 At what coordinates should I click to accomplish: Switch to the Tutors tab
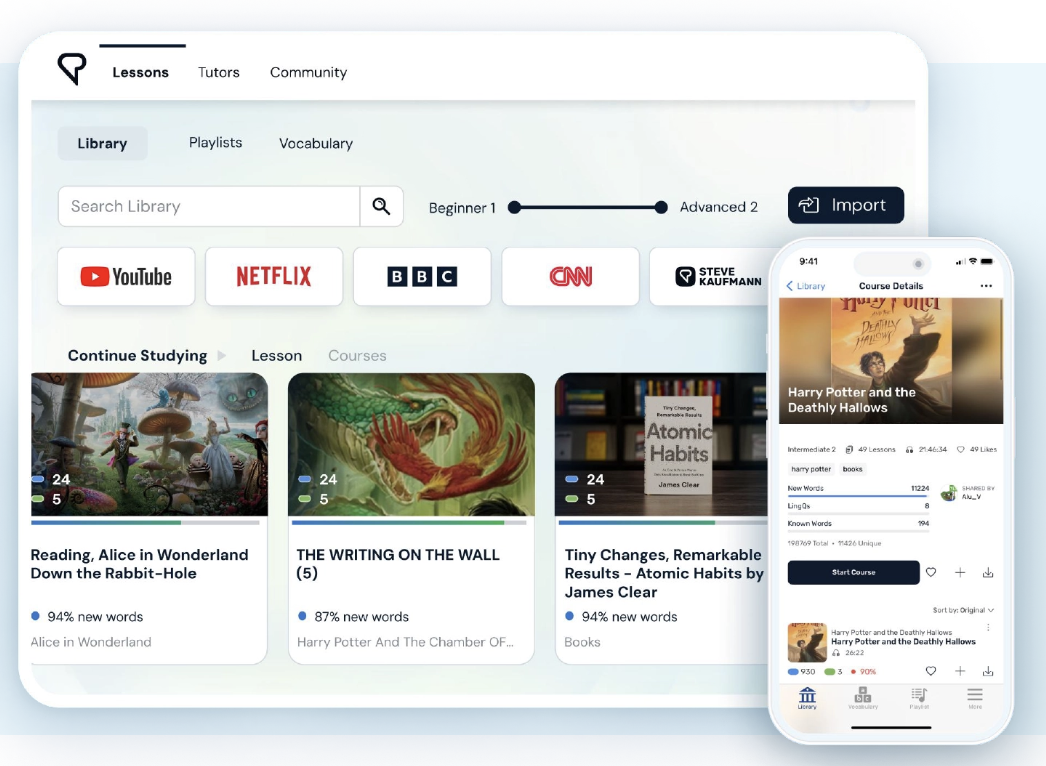219,72
